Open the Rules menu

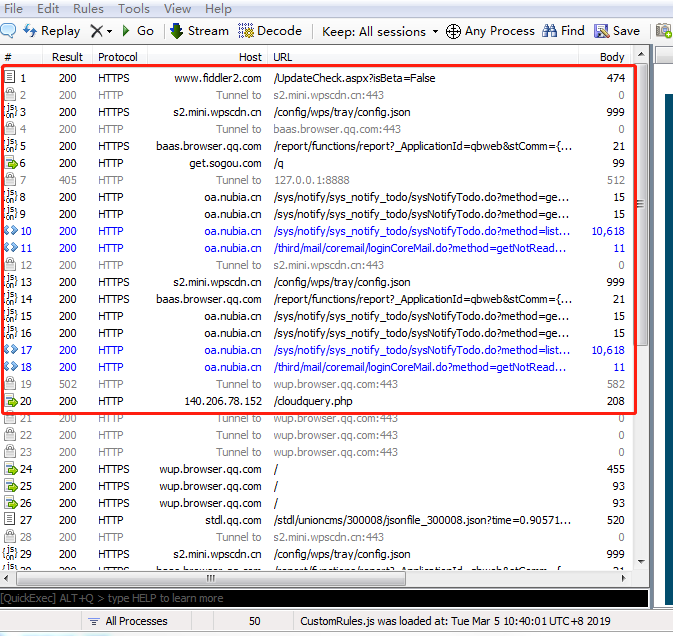tap(88, 9)
